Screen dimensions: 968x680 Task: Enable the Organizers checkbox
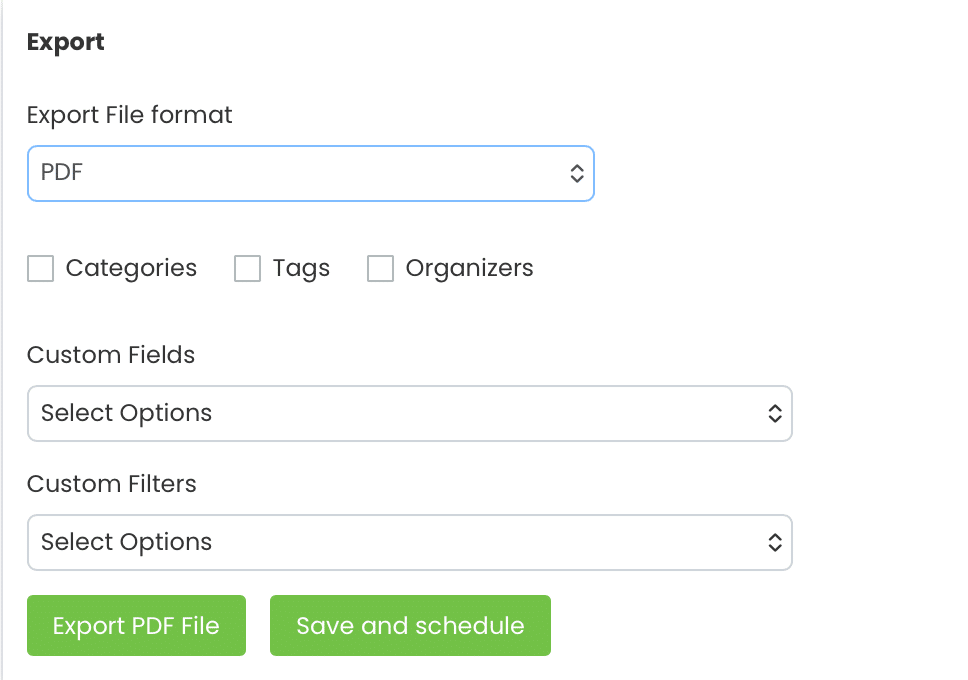380,268
